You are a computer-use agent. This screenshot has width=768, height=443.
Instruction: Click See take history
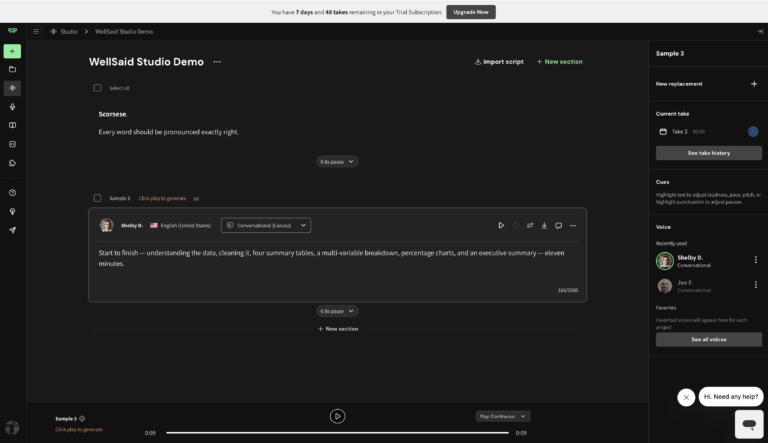coord(709,153)
